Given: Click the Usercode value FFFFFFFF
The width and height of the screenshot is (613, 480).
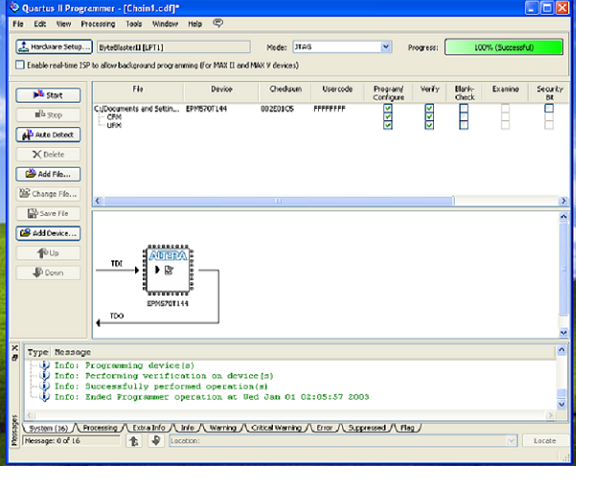Looking at the screenshot, I should coord(330,109).
